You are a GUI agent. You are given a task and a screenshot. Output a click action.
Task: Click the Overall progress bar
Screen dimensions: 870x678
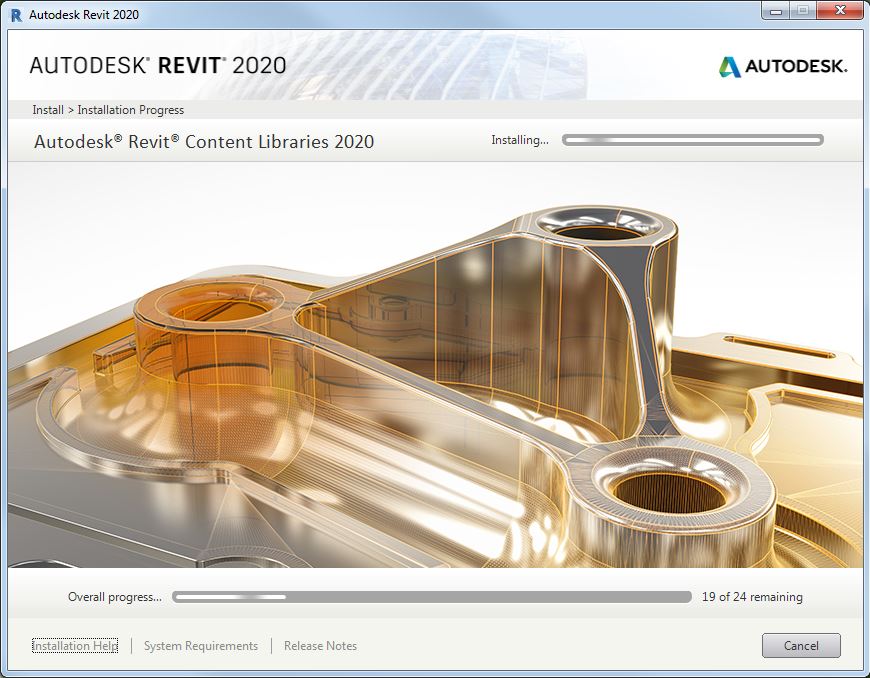click(x=432, y=597)
